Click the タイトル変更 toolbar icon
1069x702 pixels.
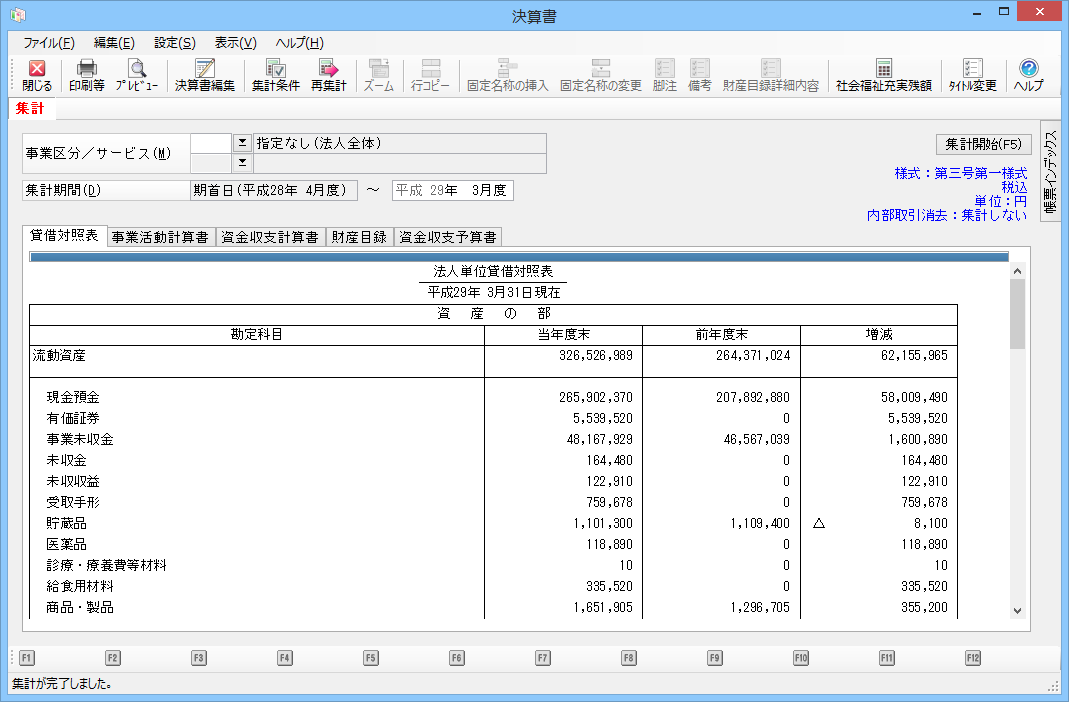[972, 76]
